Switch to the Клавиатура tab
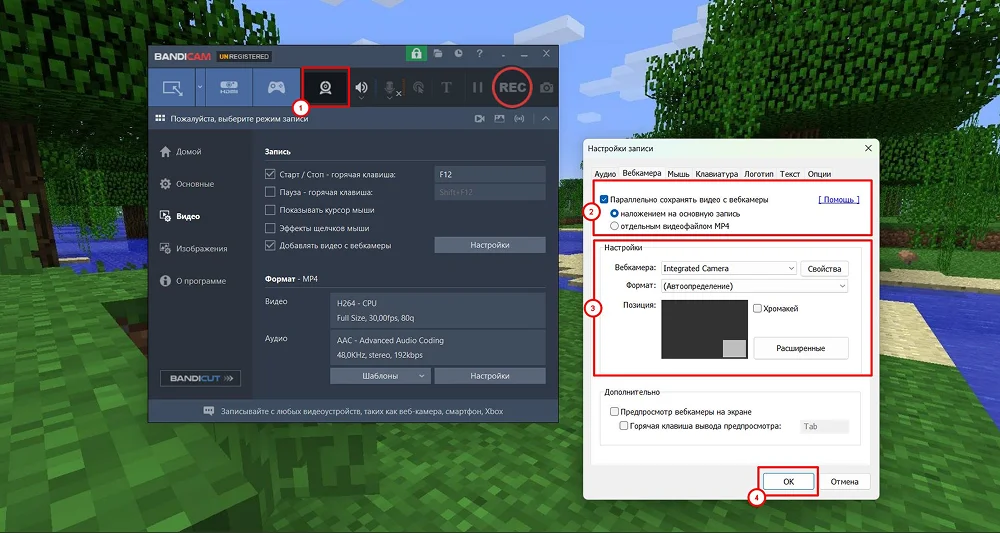1000x533 pixels. coord(717,173)
